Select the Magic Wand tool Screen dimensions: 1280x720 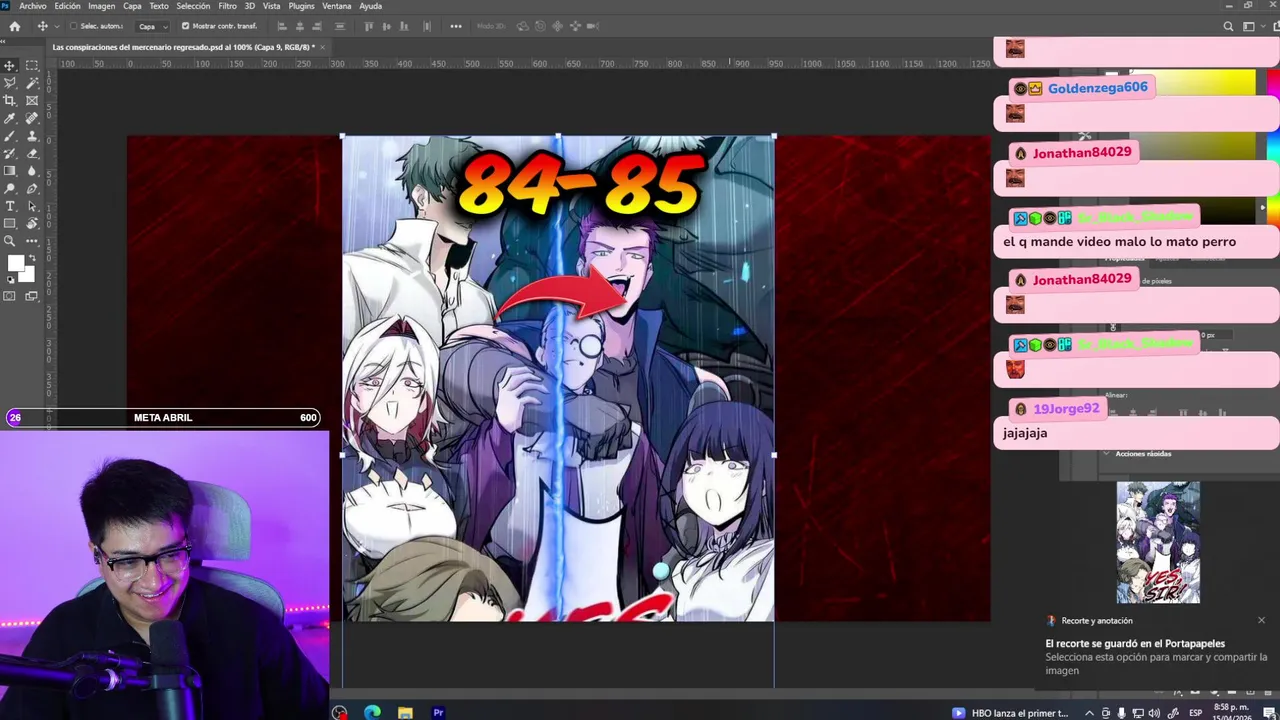tap(32, 83)
